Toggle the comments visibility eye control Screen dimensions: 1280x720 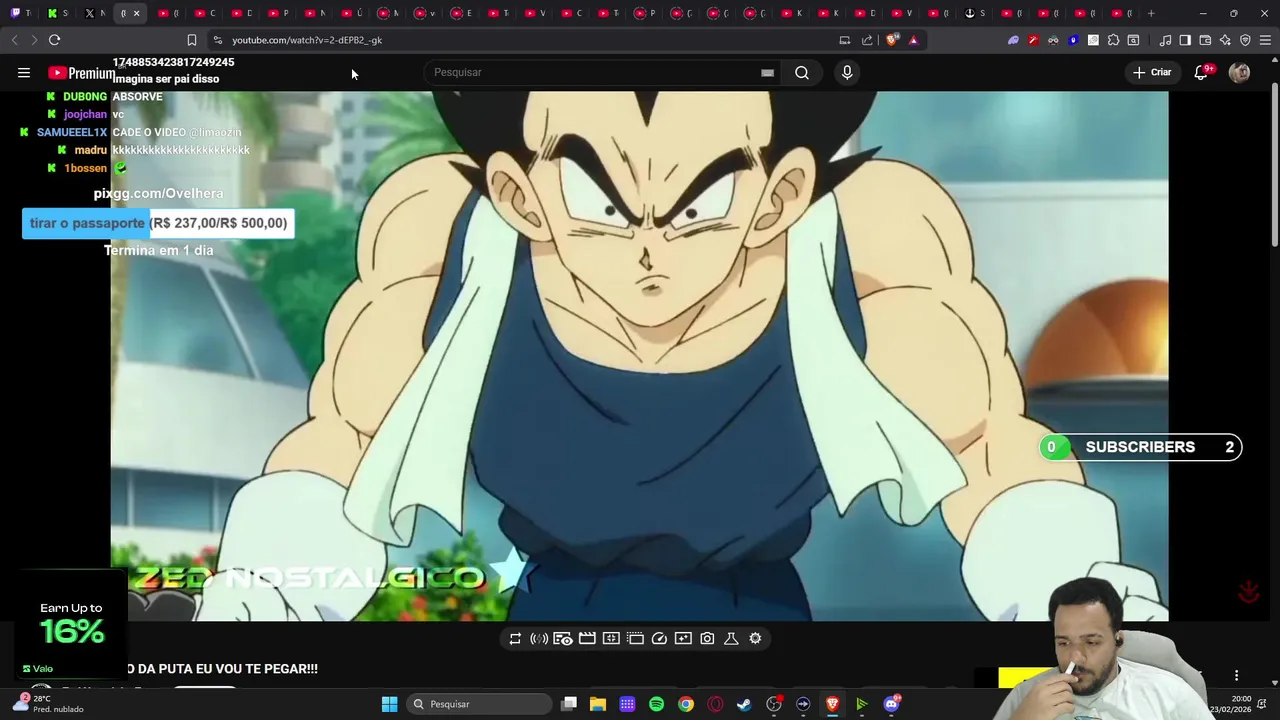[563, 638]
